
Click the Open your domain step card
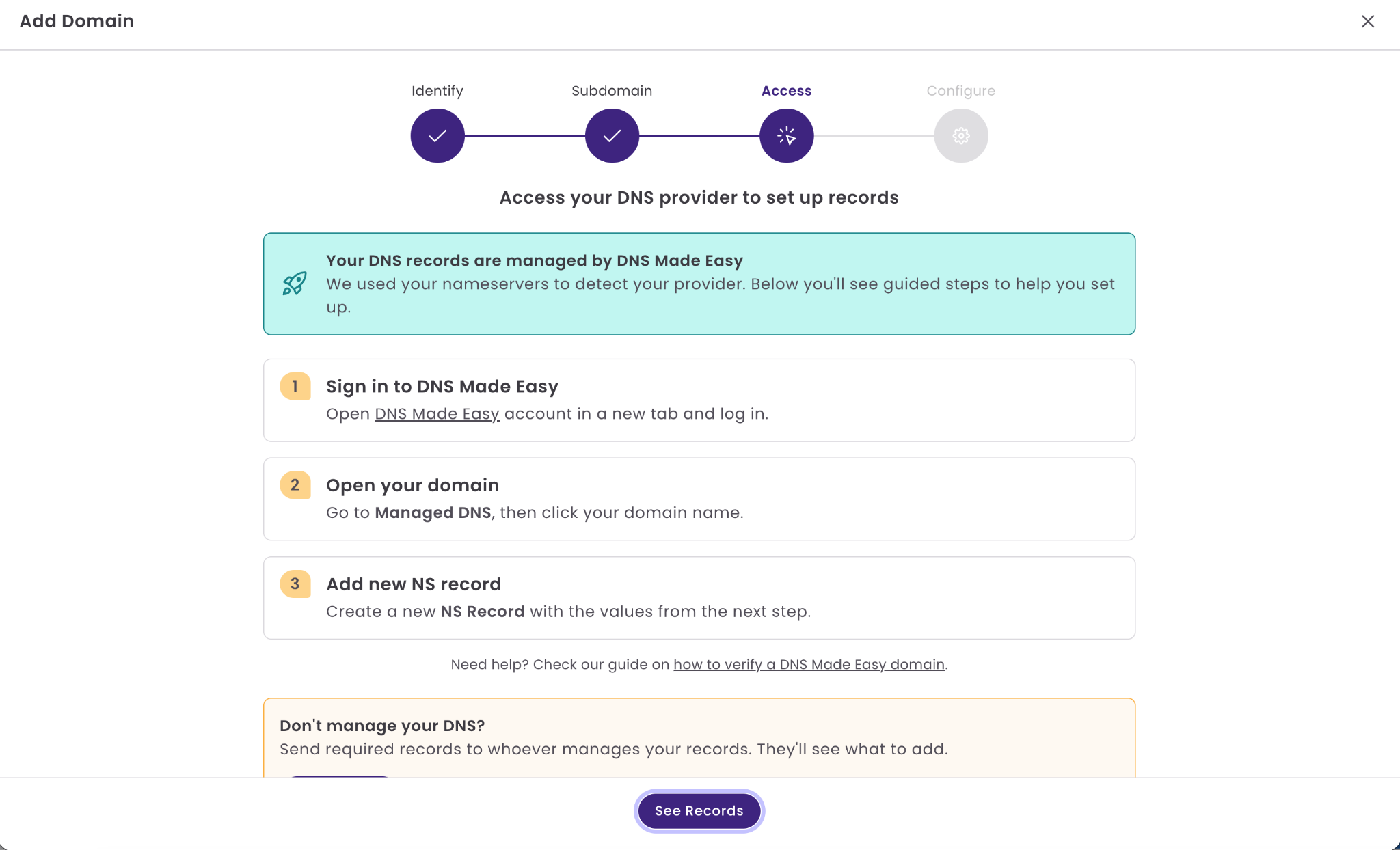(699, 499)
